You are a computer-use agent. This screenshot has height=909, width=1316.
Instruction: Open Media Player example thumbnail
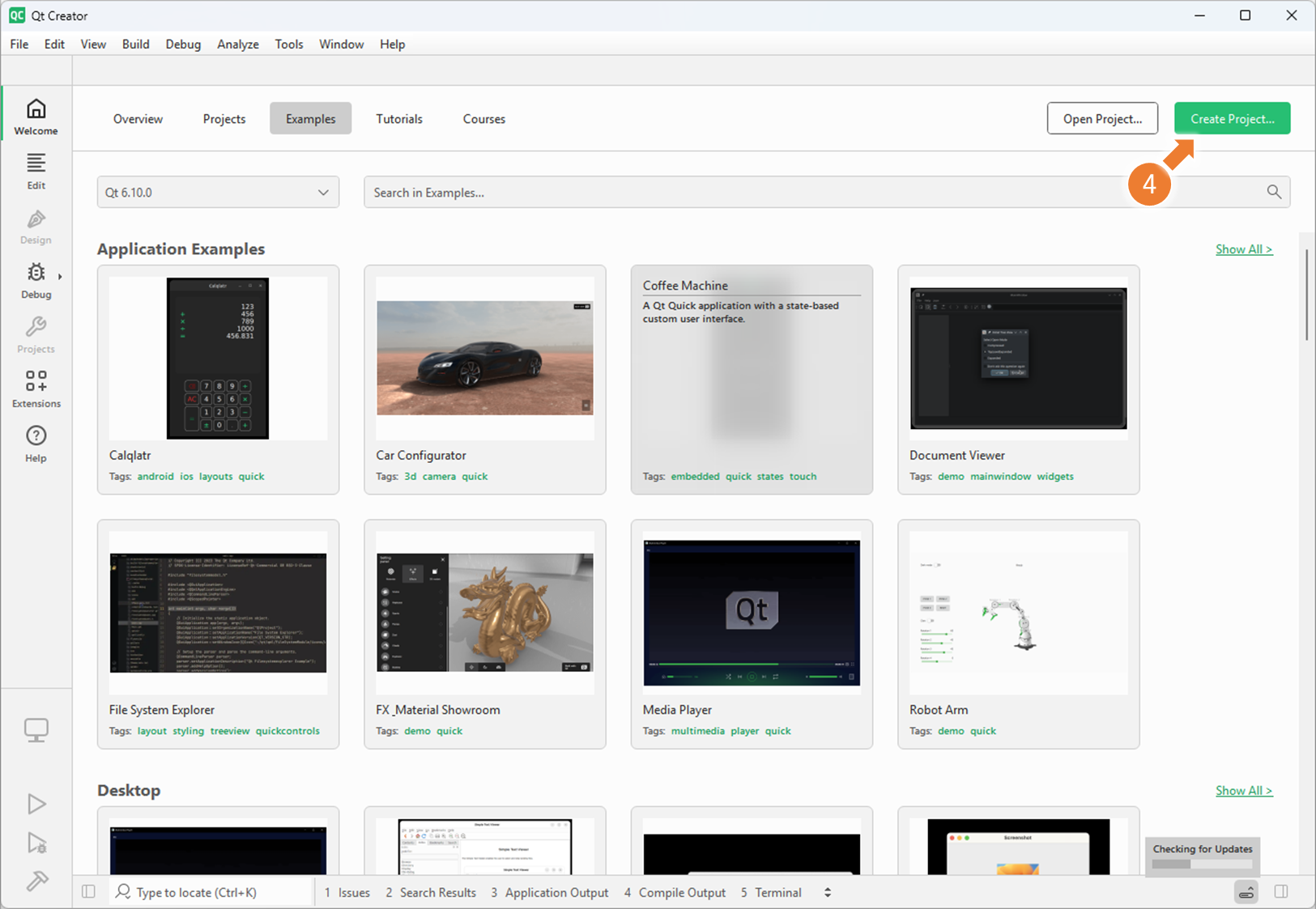tap(752, 613)
